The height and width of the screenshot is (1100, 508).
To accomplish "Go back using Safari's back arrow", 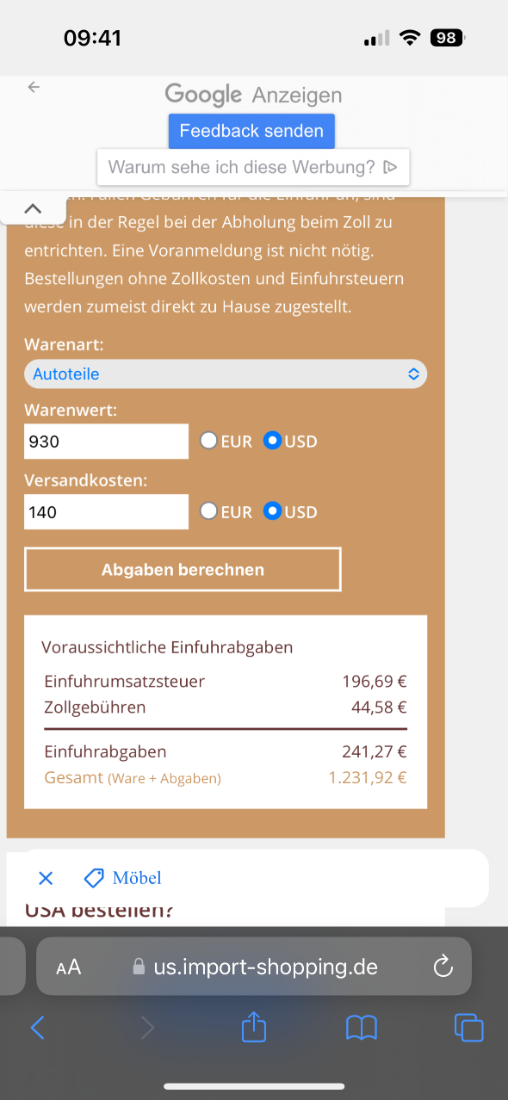I will point(38,1028).
